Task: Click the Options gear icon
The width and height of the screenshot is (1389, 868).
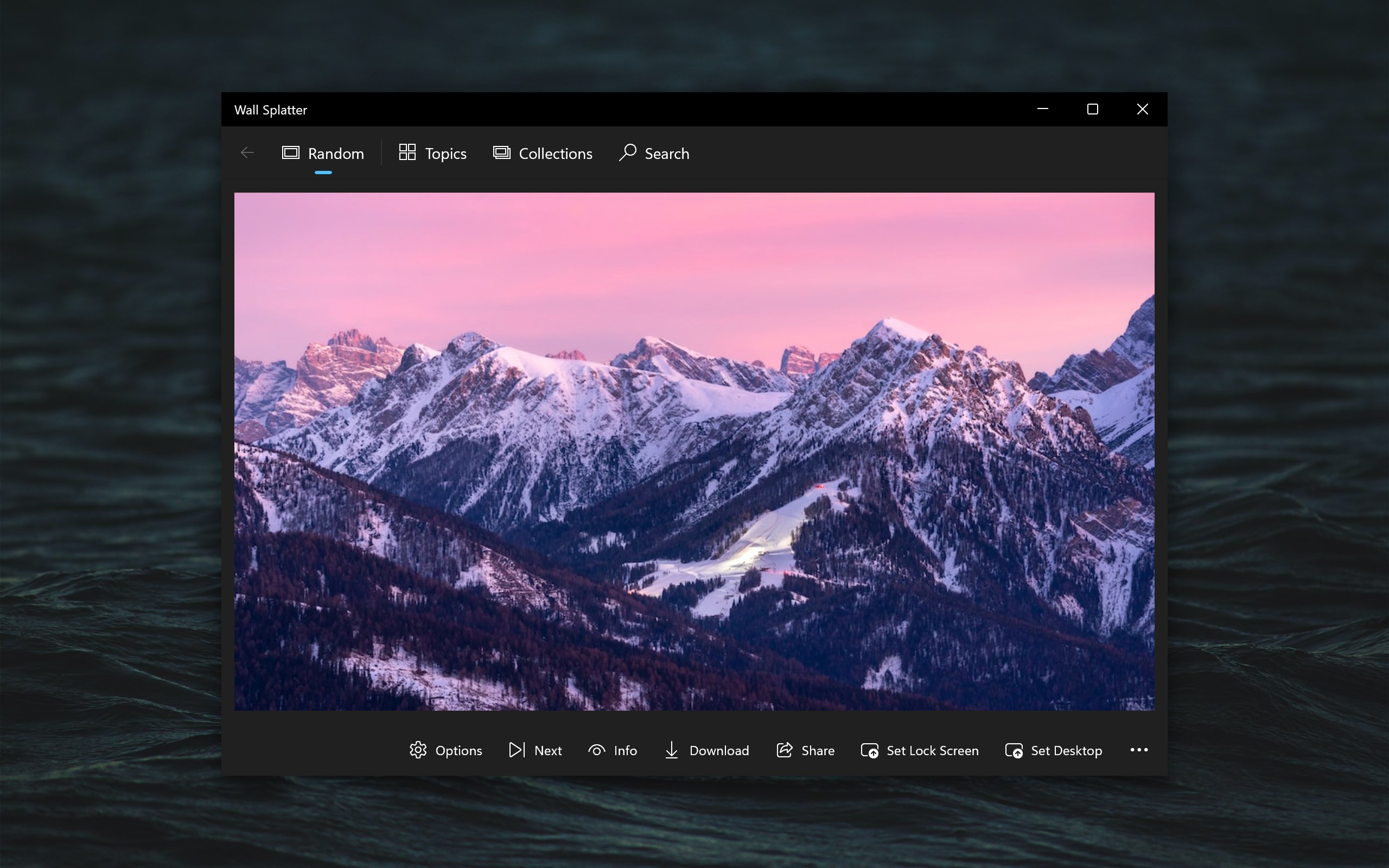Action: (418, 750)
